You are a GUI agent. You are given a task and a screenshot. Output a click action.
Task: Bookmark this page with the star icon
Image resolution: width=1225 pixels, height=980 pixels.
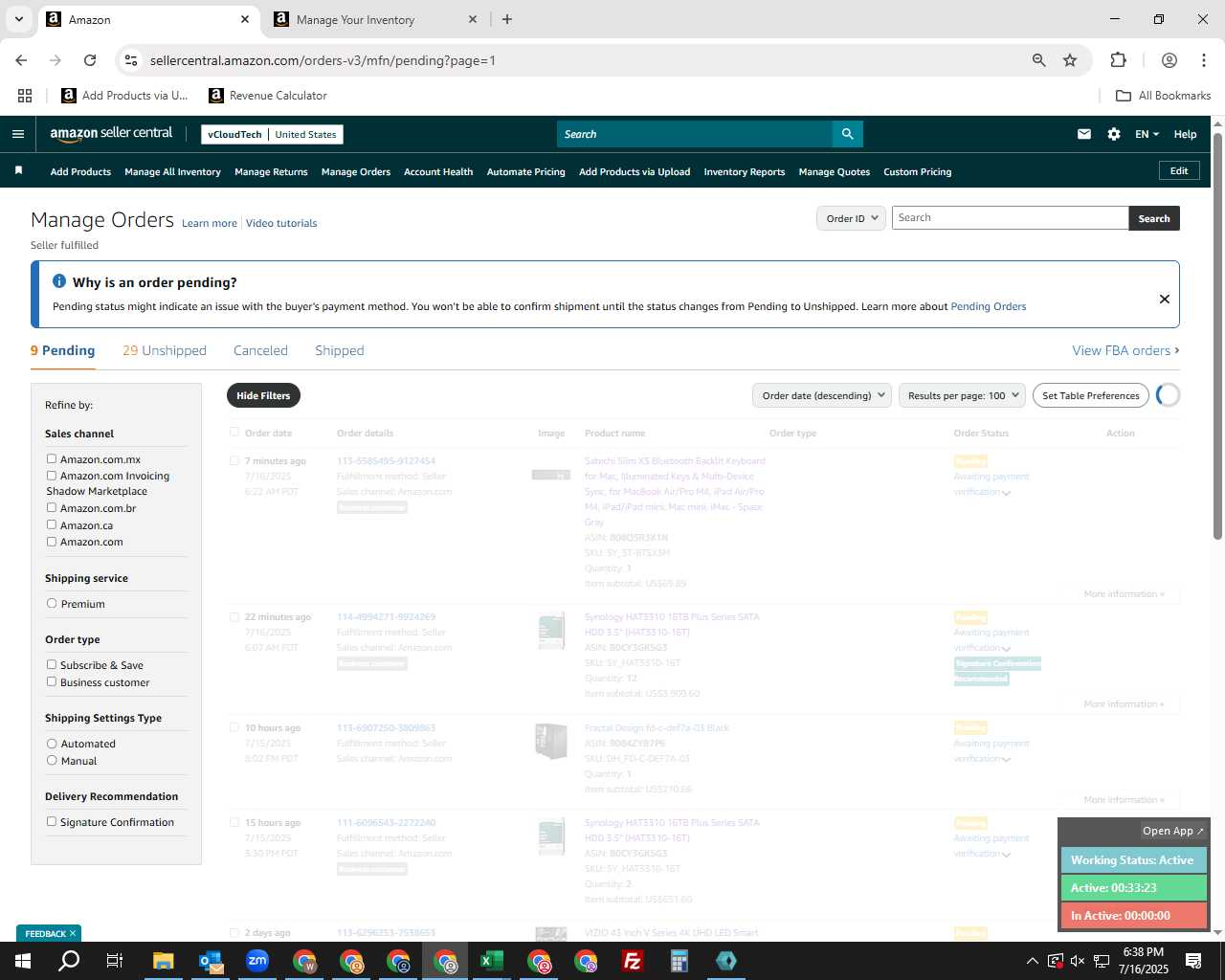1070,60
